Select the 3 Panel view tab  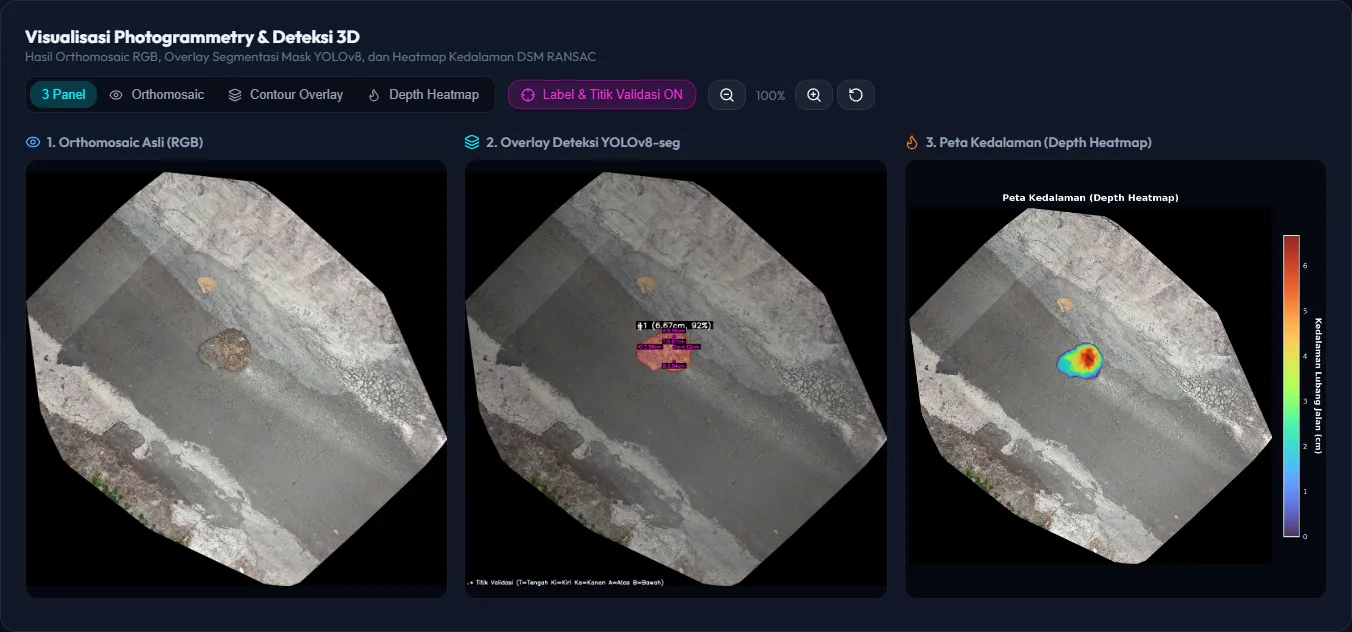tap(63, 95)
